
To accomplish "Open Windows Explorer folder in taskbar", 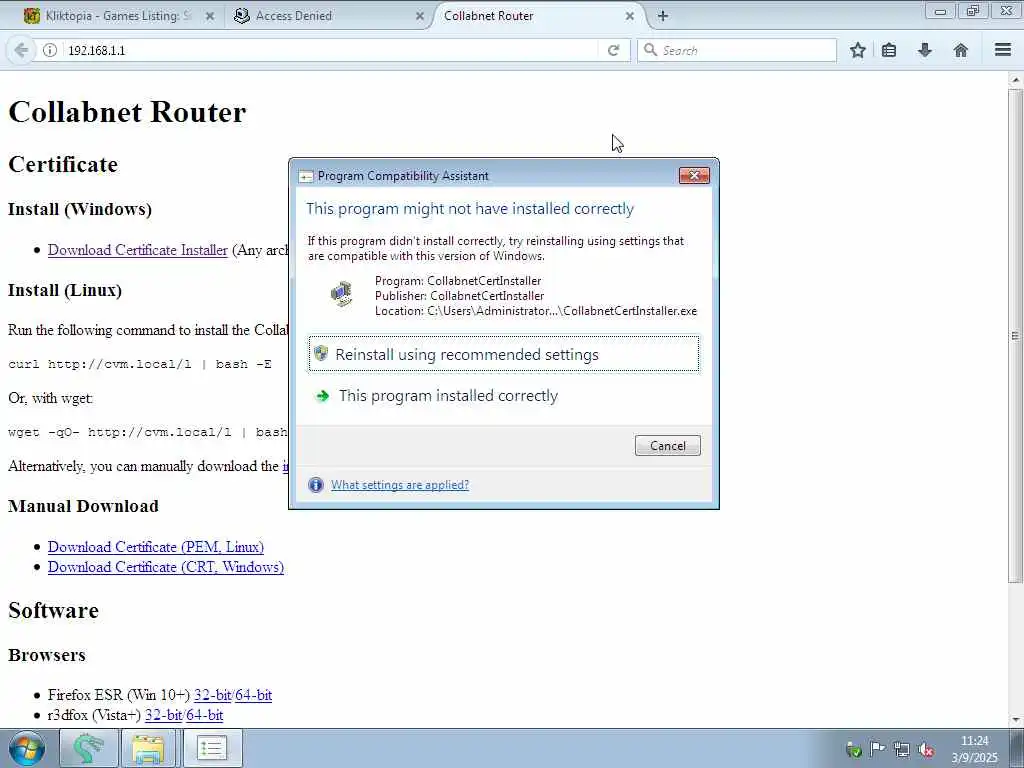I will click(x=148, y=748).
